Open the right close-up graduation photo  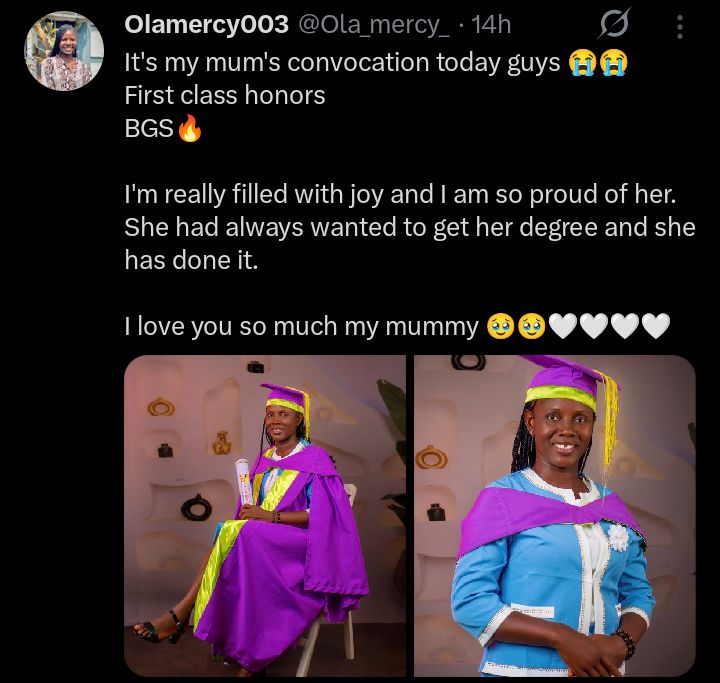554,515
